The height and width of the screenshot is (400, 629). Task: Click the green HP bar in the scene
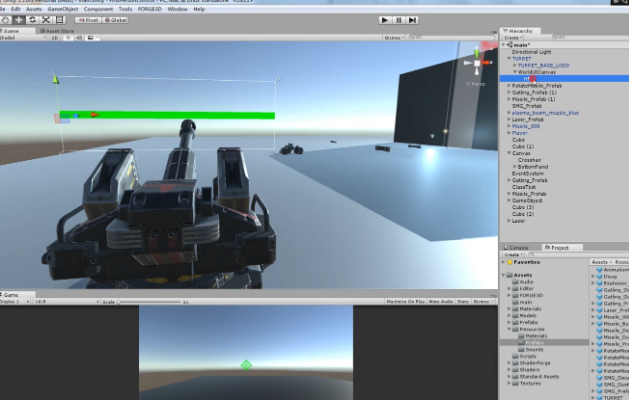point(167,116)
